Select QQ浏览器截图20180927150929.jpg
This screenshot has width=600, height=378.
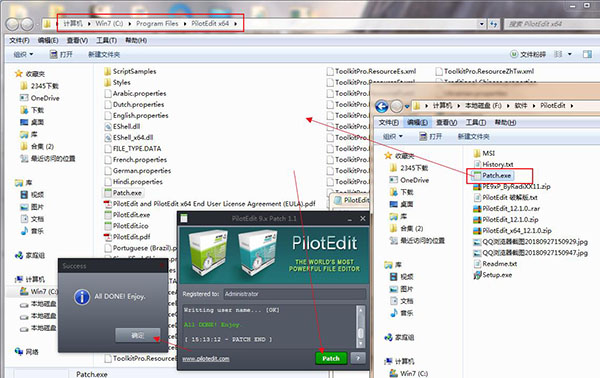[x=531, y=242]
